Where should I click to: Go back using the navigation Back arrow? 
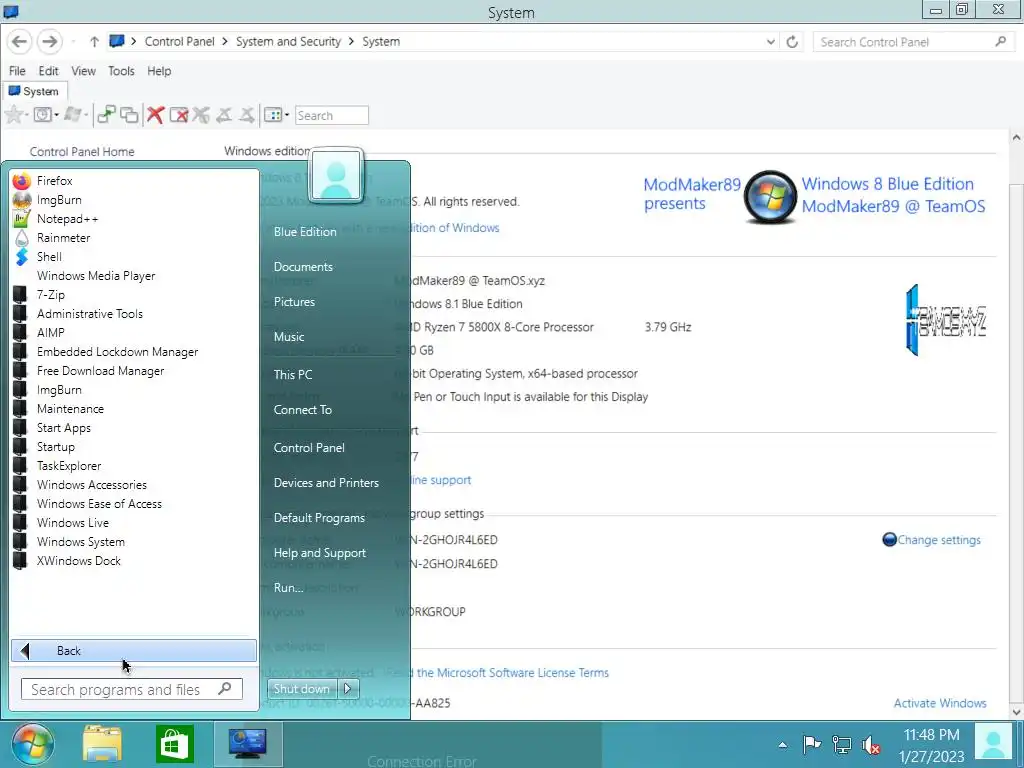click(20, 42)
